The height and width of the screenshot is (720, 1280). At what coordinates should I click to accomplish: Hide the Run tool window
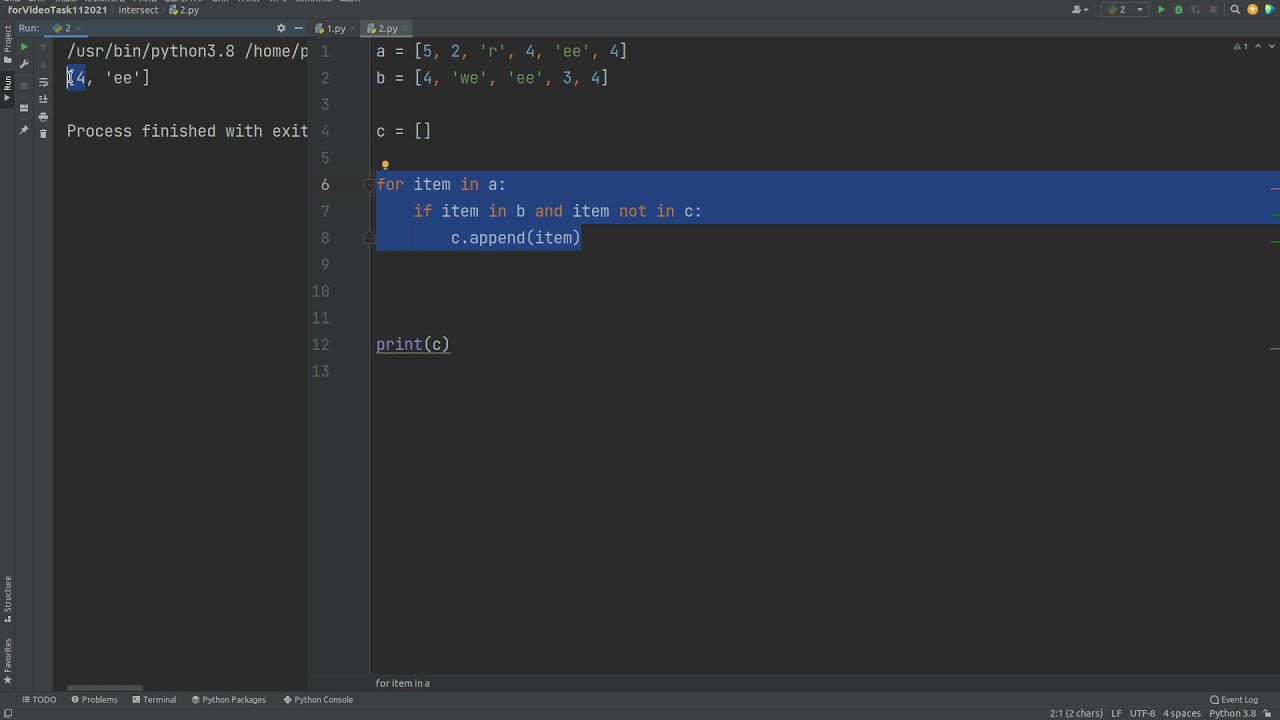click(298, 28)
